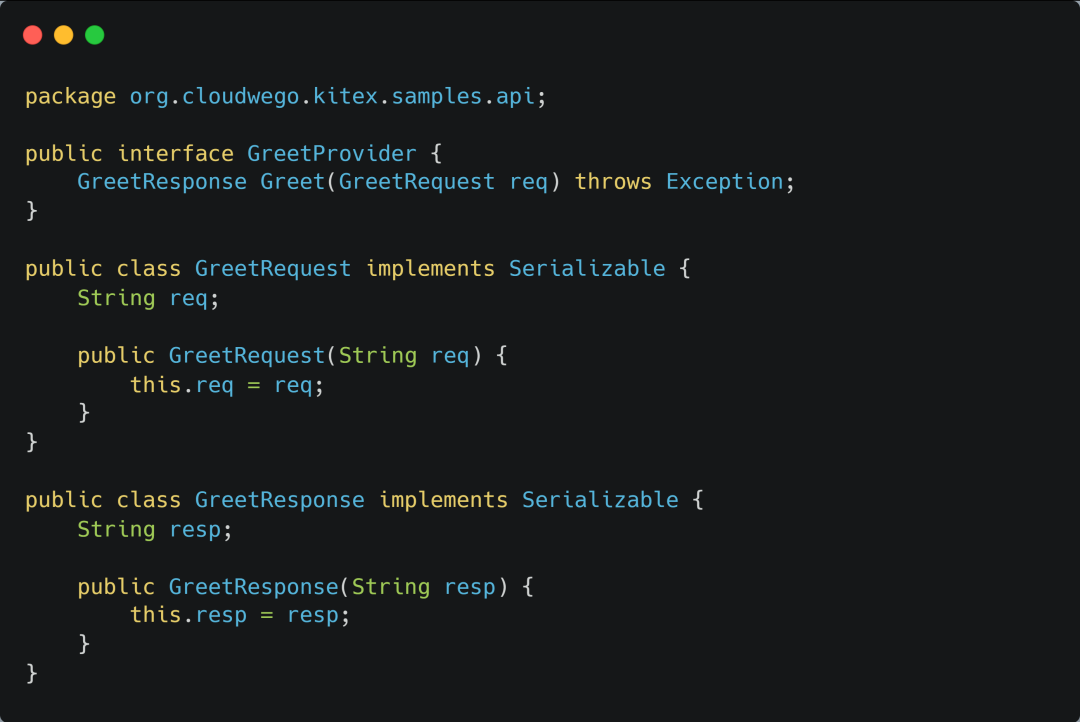This screenshot has width=1080, height=722.
Task: Click the 'GreetResponse' constructor name
Action: 253,587
